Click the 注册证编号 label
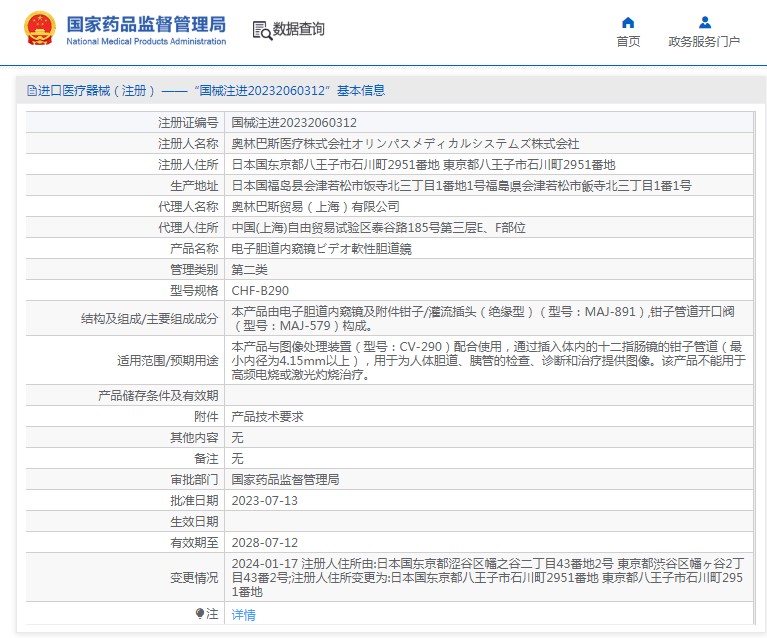 [188, 123]
